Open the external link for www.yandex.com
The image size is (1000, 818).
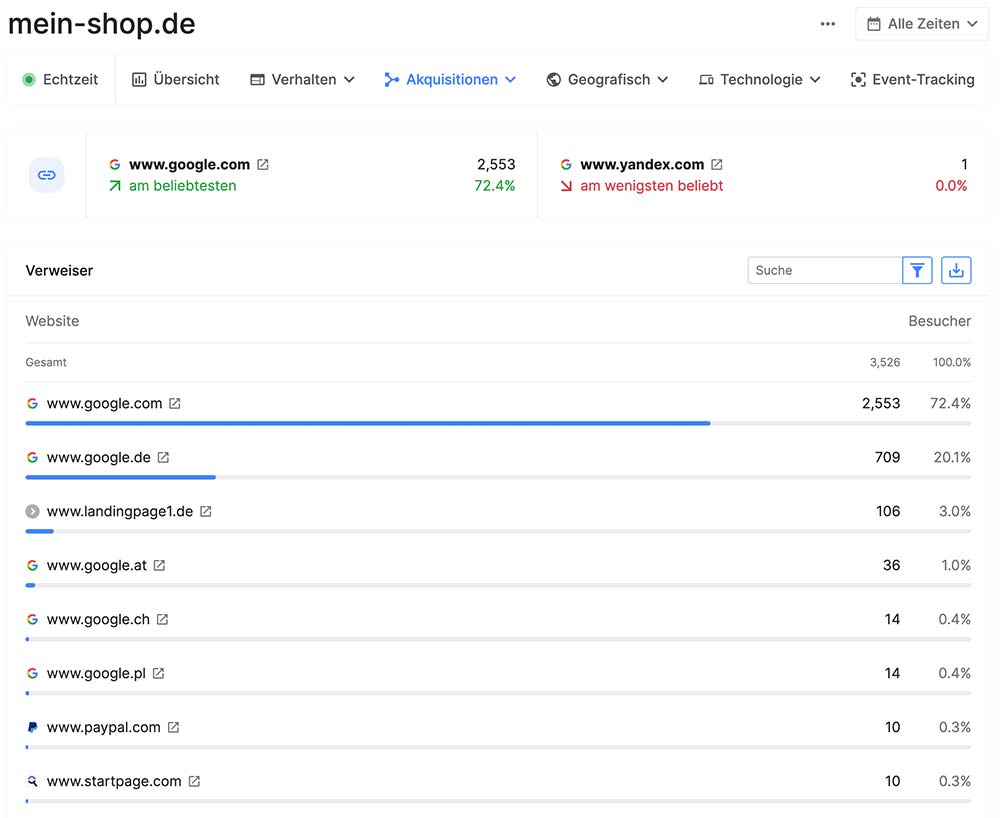click(x=716, y=164)
